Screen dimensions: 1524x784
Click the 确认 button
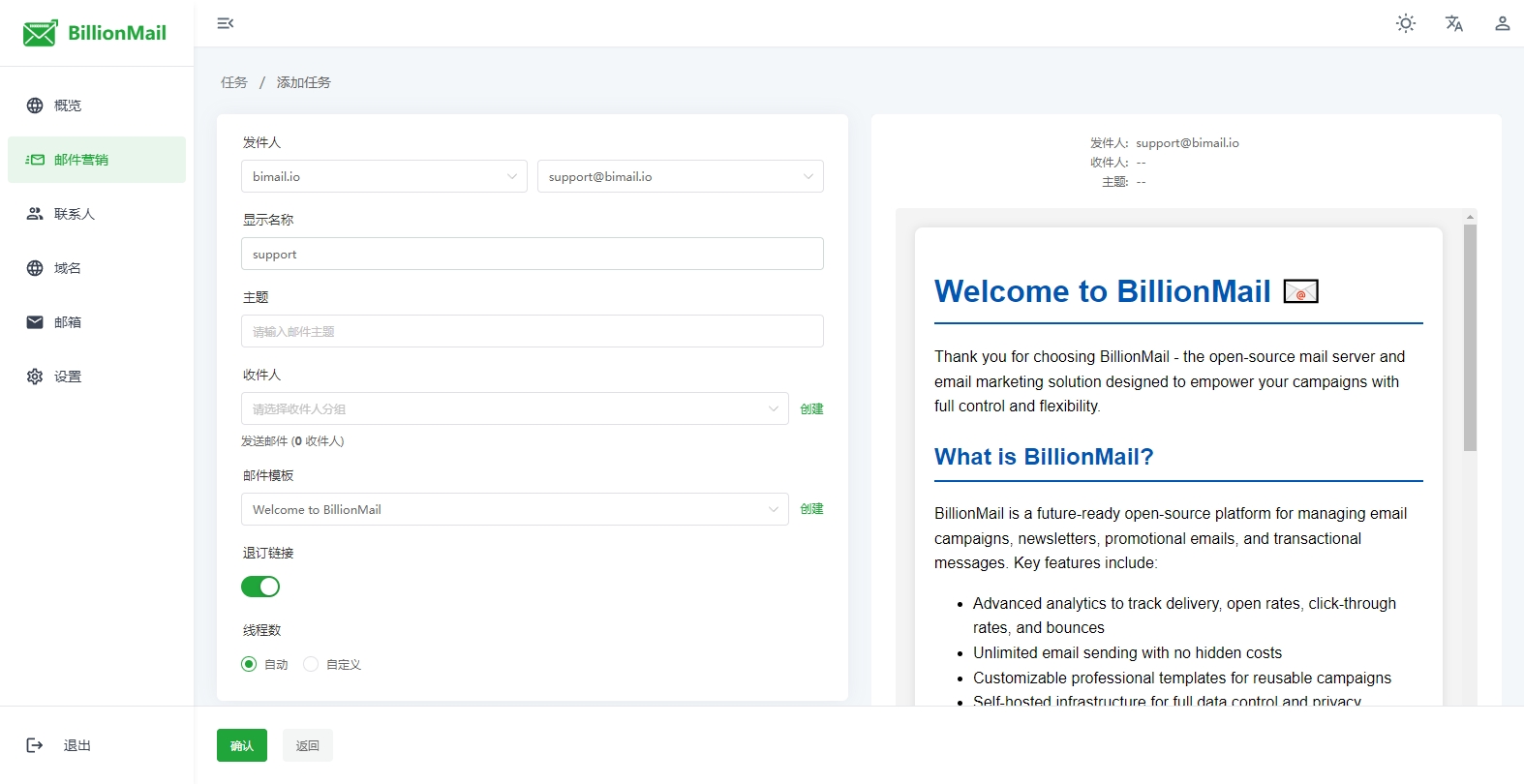(242, 745)
